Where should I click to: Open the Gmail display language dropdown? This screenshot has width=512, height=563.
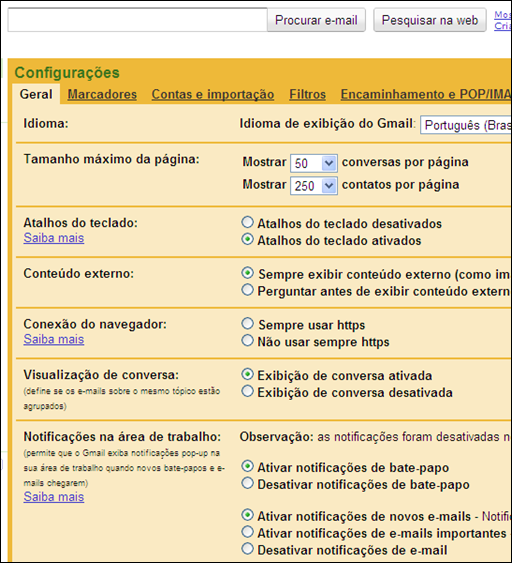(x=466, y=125)
